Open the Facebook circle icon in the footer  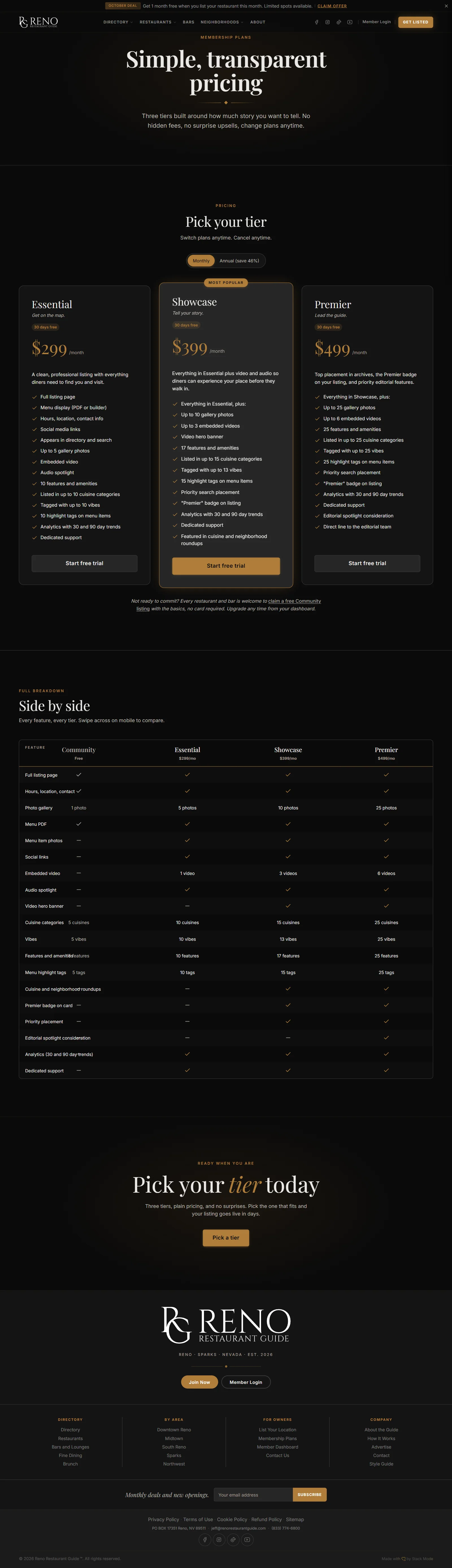pos(205,1539)
